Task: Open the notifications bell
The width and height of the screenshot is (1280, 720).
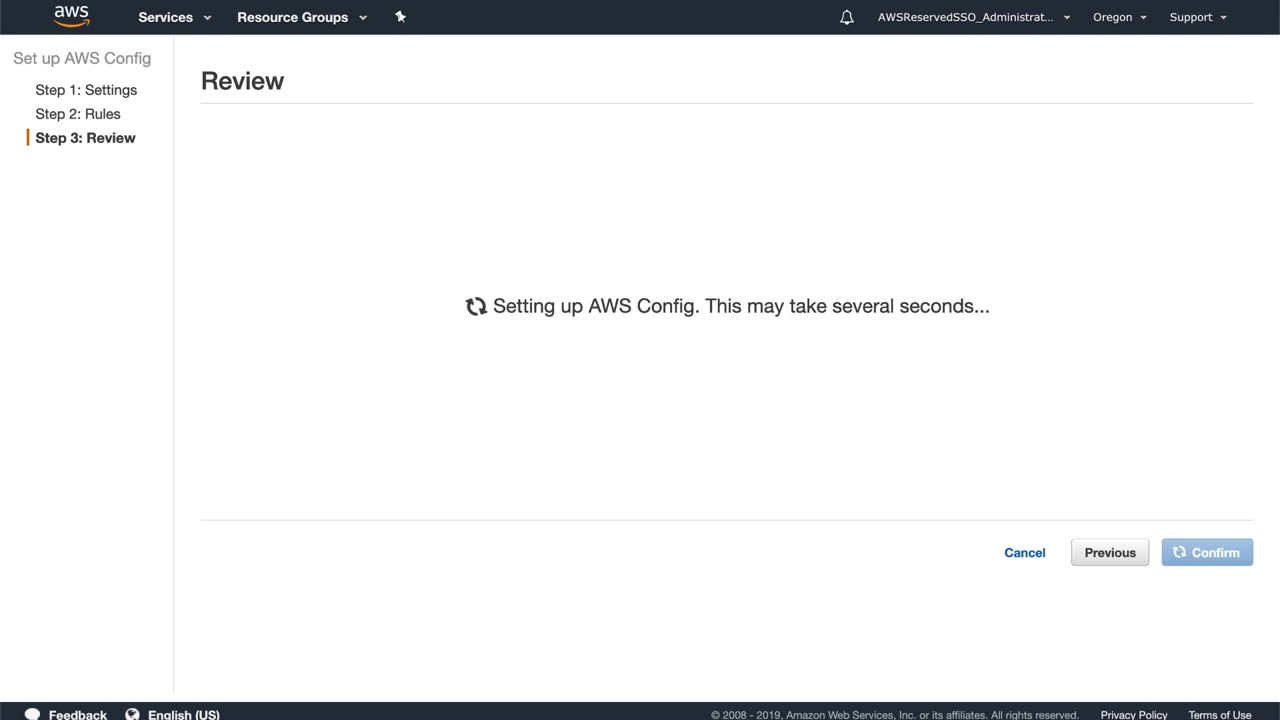Action: tap(847, 17)
